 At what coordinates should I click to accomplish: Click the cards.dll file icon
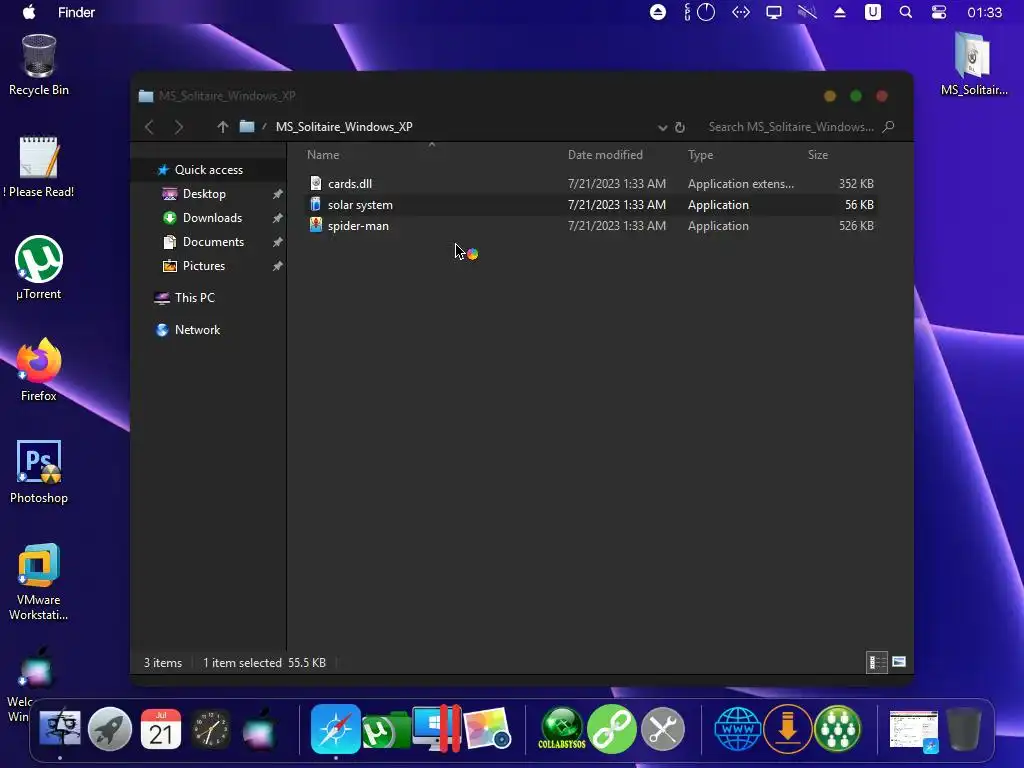[x=316, y=184]
